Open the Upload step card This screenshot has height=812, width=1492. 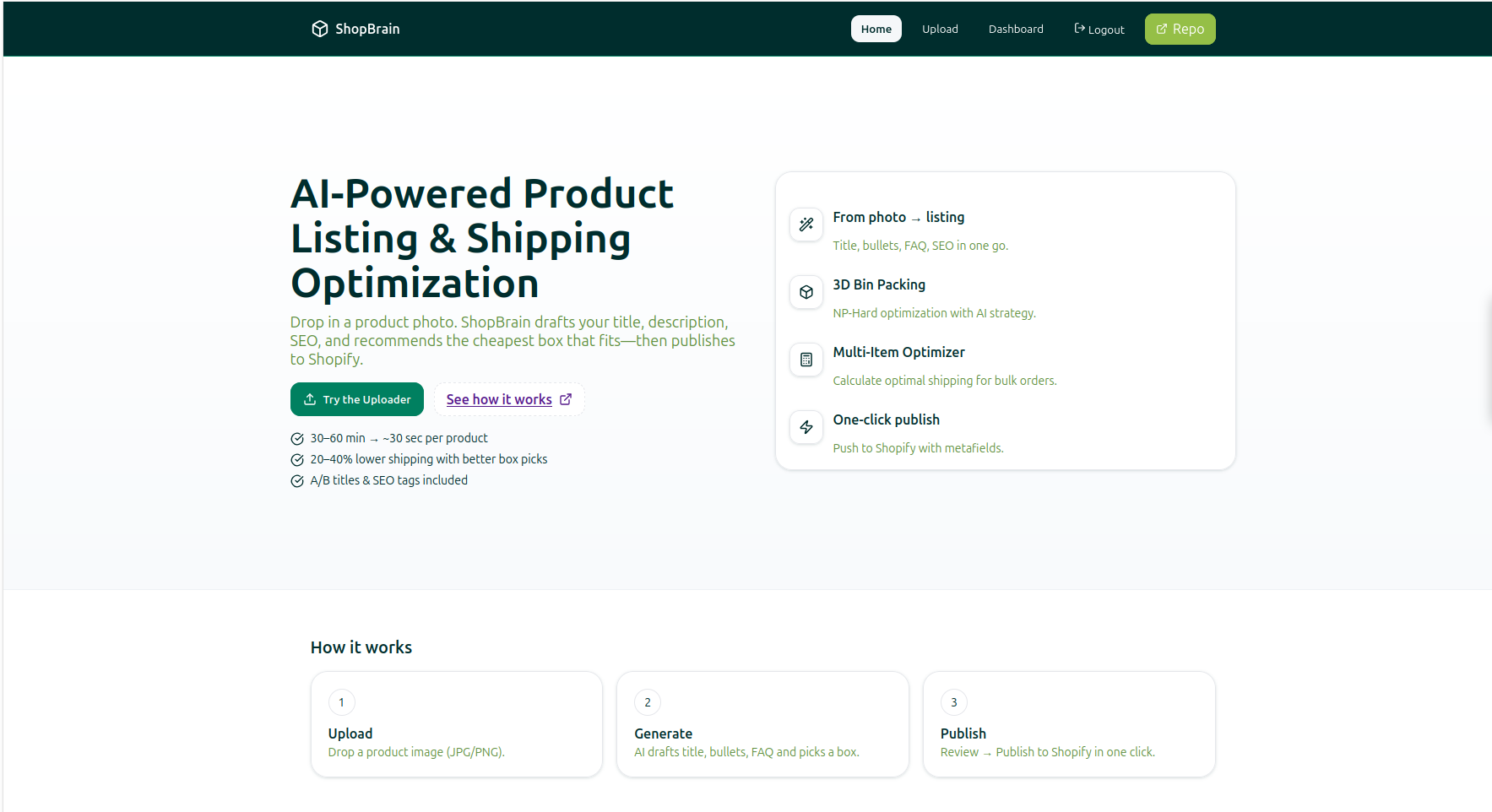457,724
